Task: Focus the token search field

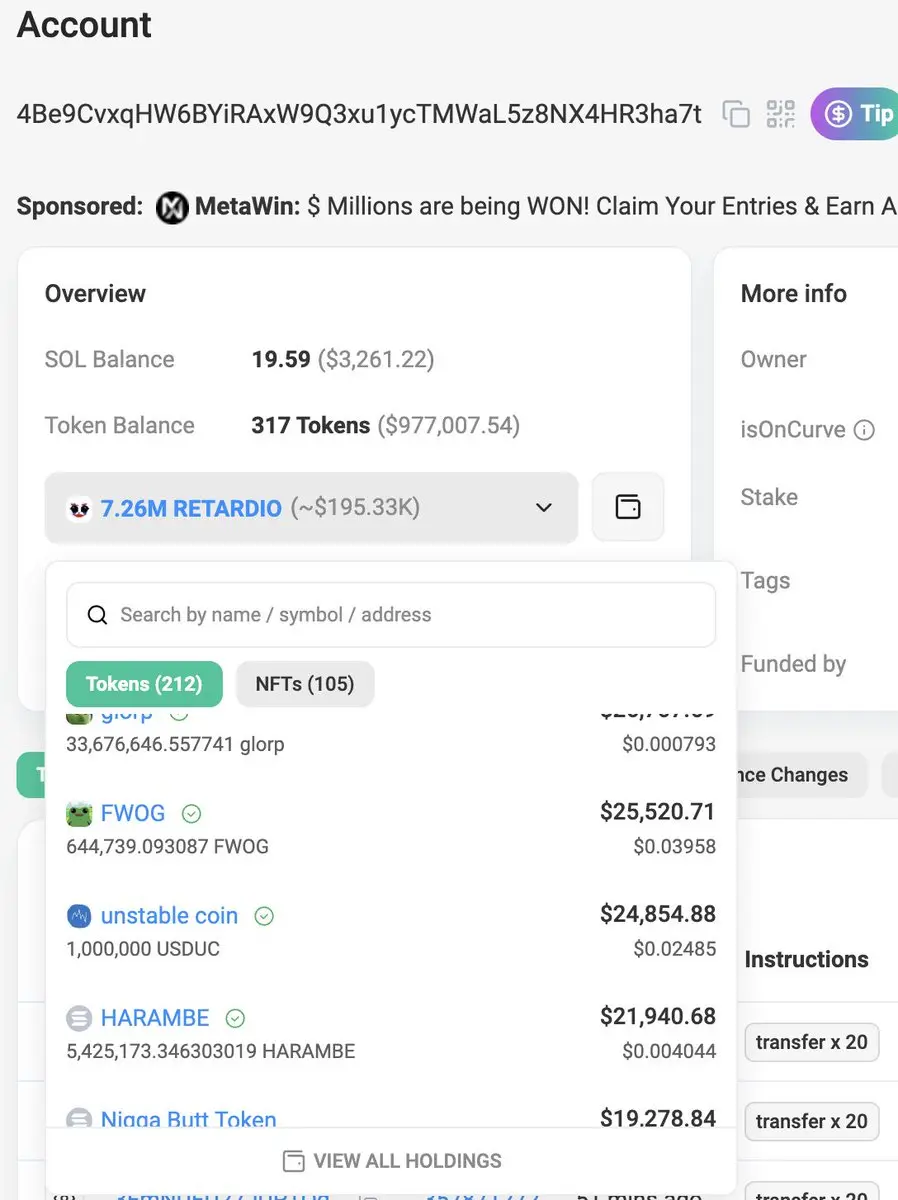Action: (391, 615)
